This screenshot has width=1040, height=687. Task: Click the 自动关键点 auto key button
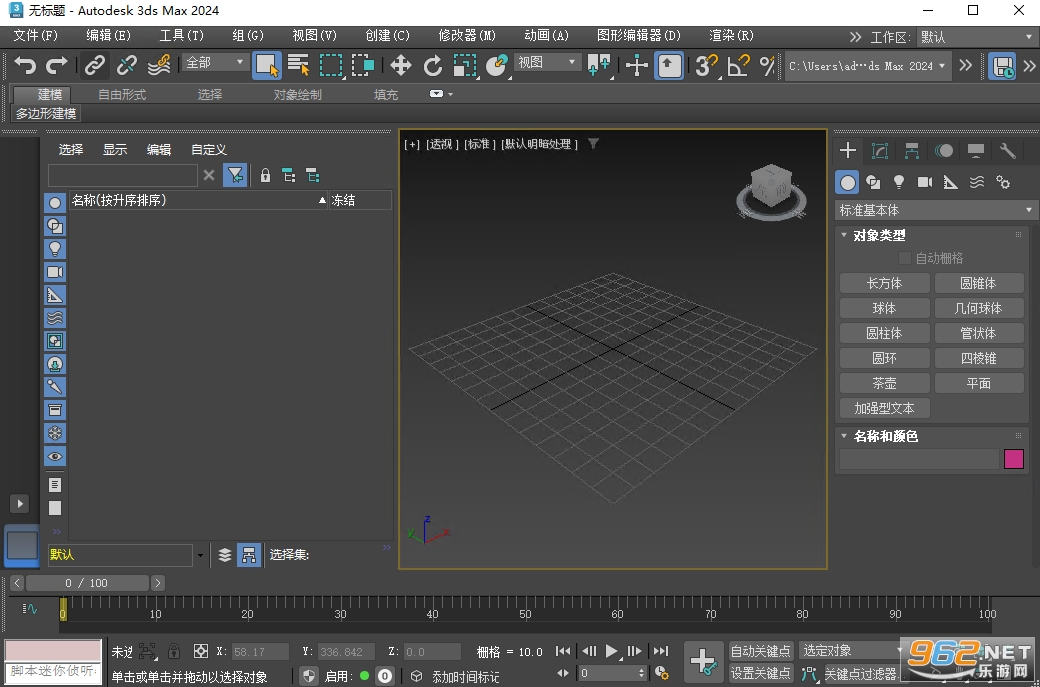[x=761, y=651]
